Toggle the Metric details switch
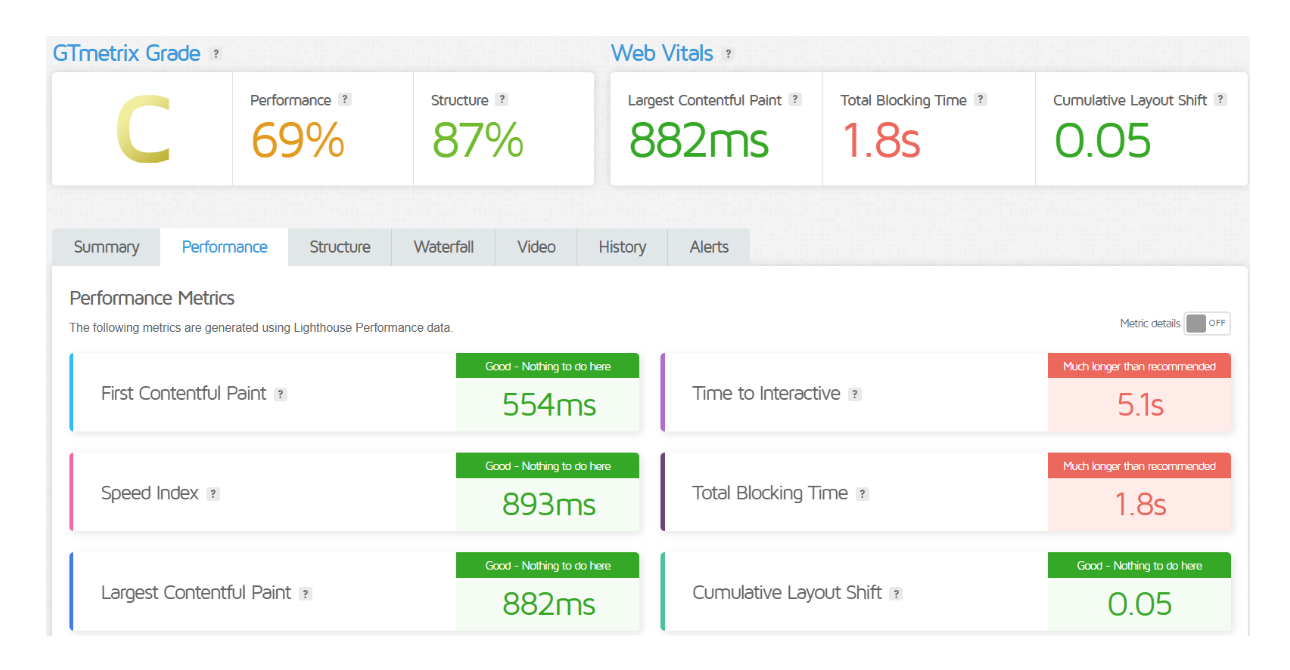 [x=1207, y=323]
